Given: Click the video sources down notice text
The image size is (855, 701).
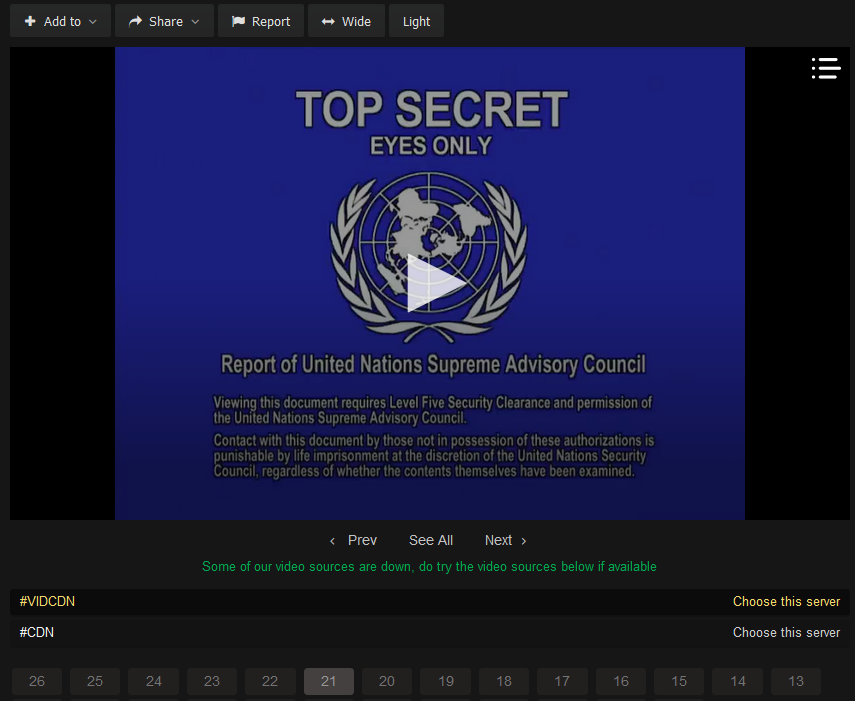Looking at the screenshot, I should click(429, 567).
